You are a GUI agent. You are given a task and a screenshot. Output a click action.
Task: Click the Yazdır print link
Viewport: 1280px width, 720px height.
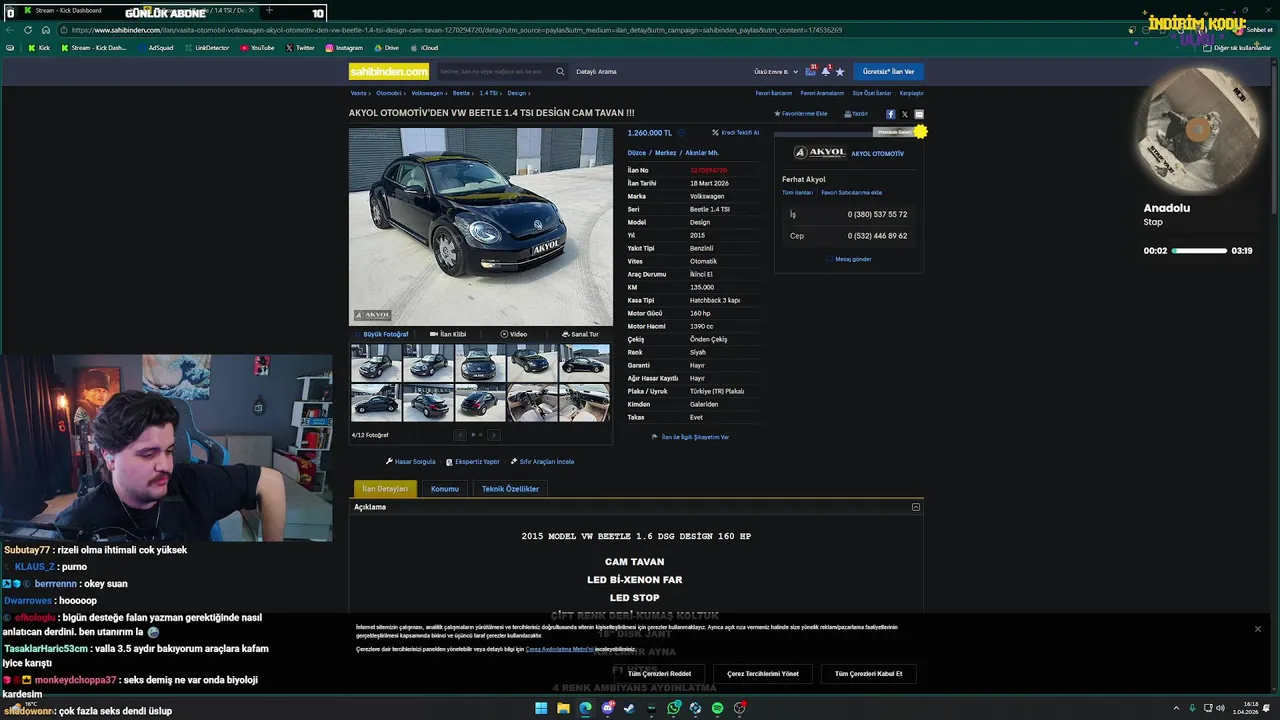click(856, 114)
